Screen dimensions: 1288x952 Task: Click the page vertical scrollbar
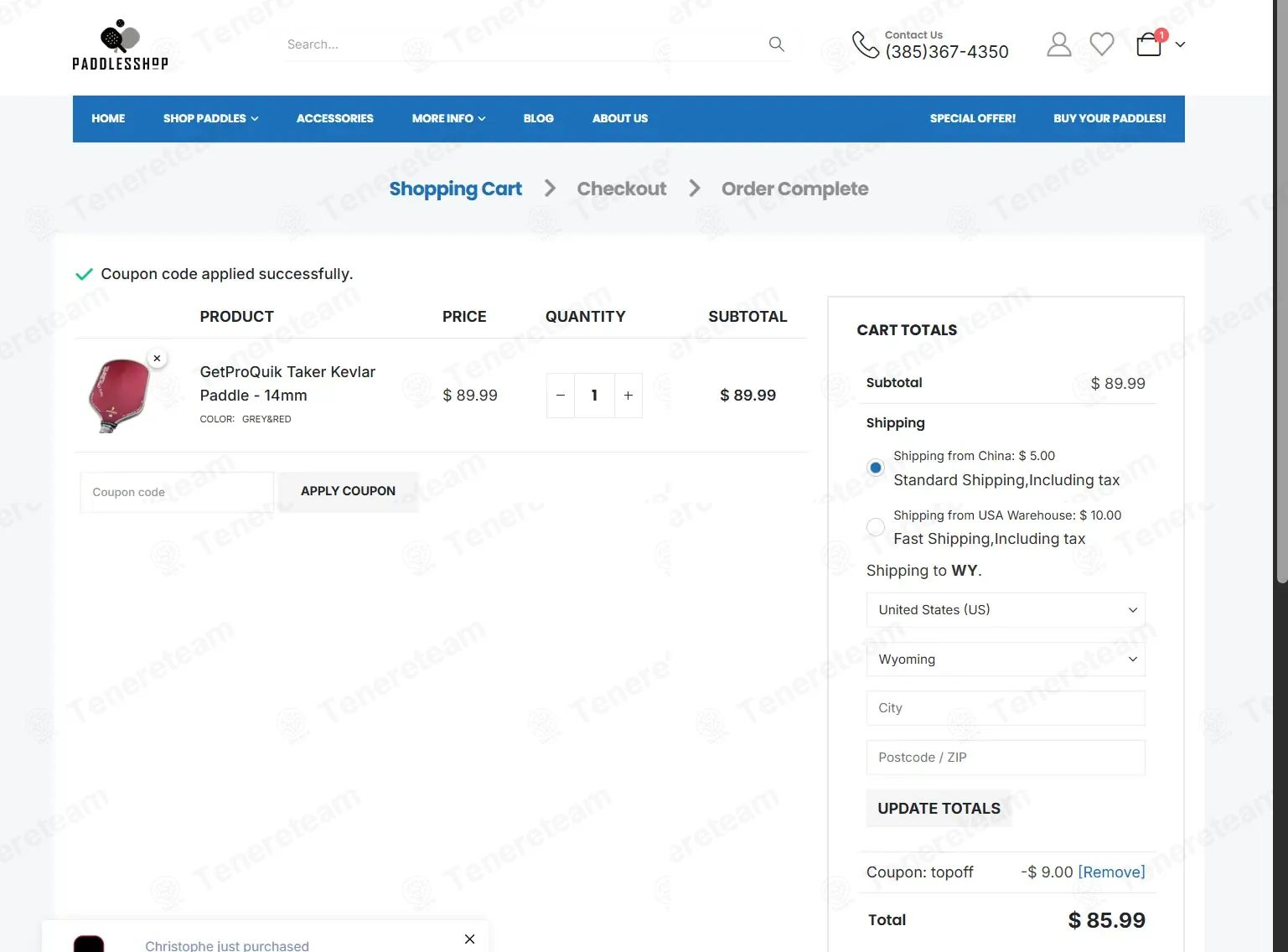coord(1281,293)
